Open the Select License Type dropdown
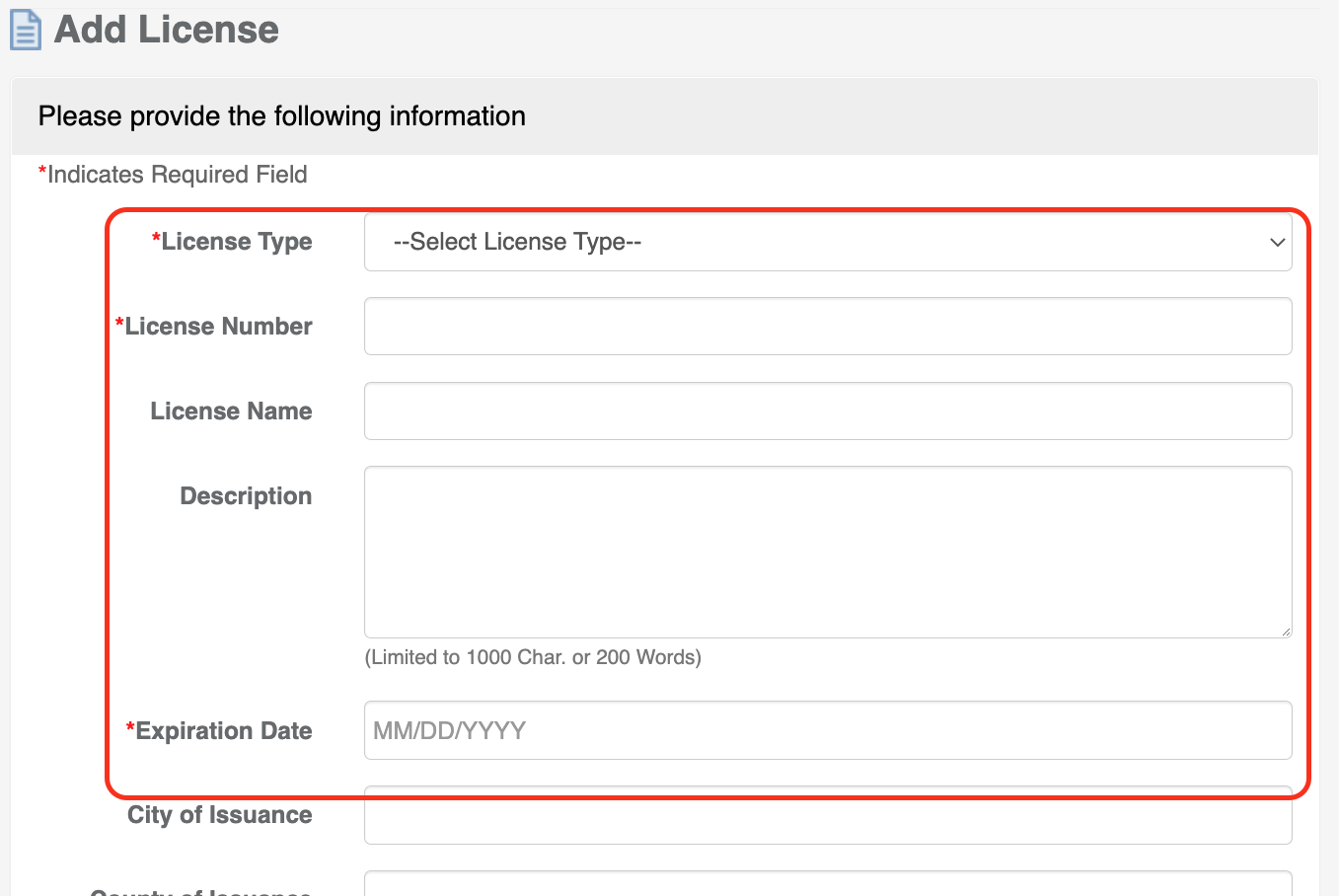 [x=827, y=243]
